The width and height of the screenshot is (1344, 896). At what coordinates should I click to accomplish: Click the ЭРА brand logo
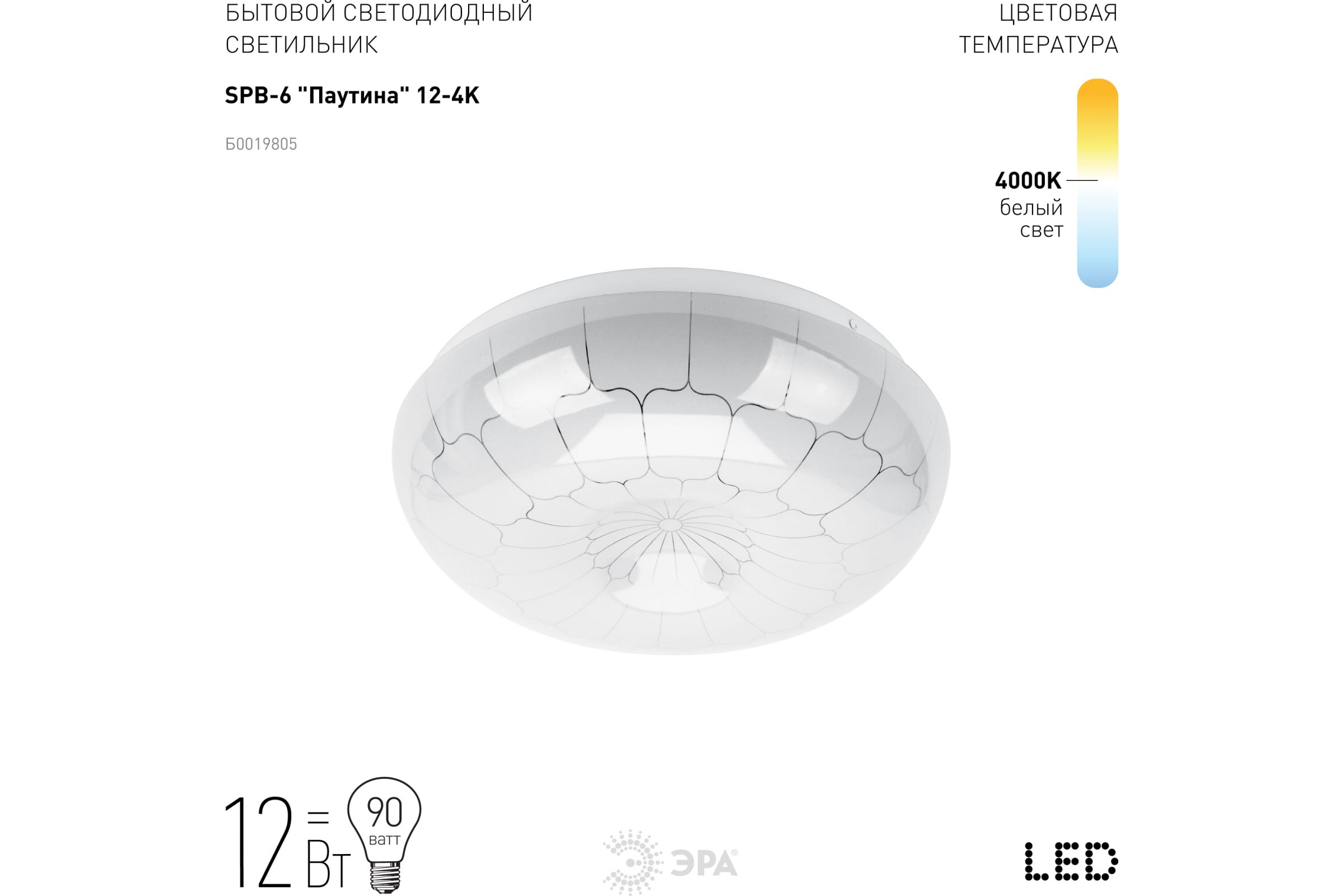tap(670, 863)
